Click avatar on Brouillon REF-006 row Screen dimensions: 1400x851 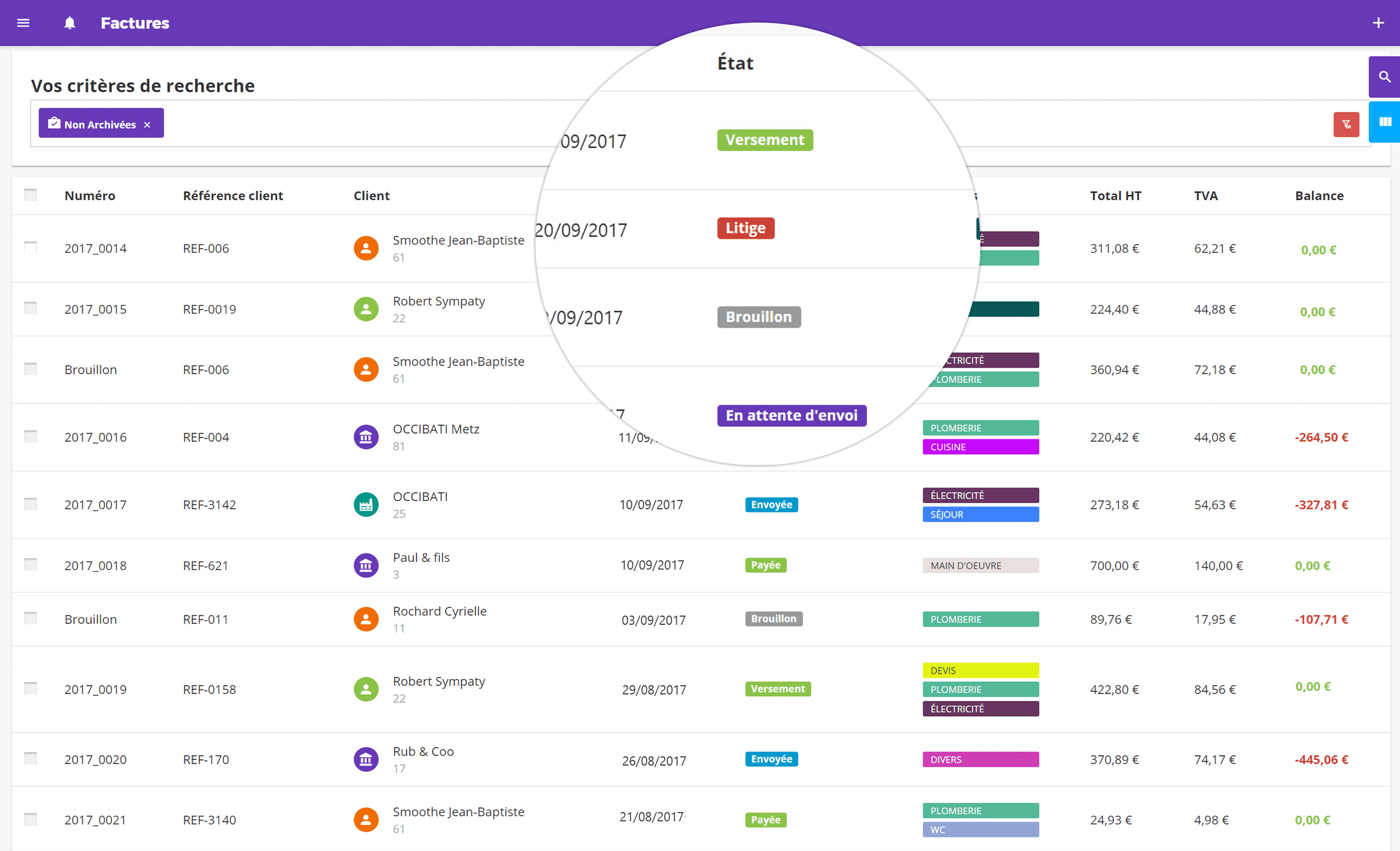coord(366,370)
